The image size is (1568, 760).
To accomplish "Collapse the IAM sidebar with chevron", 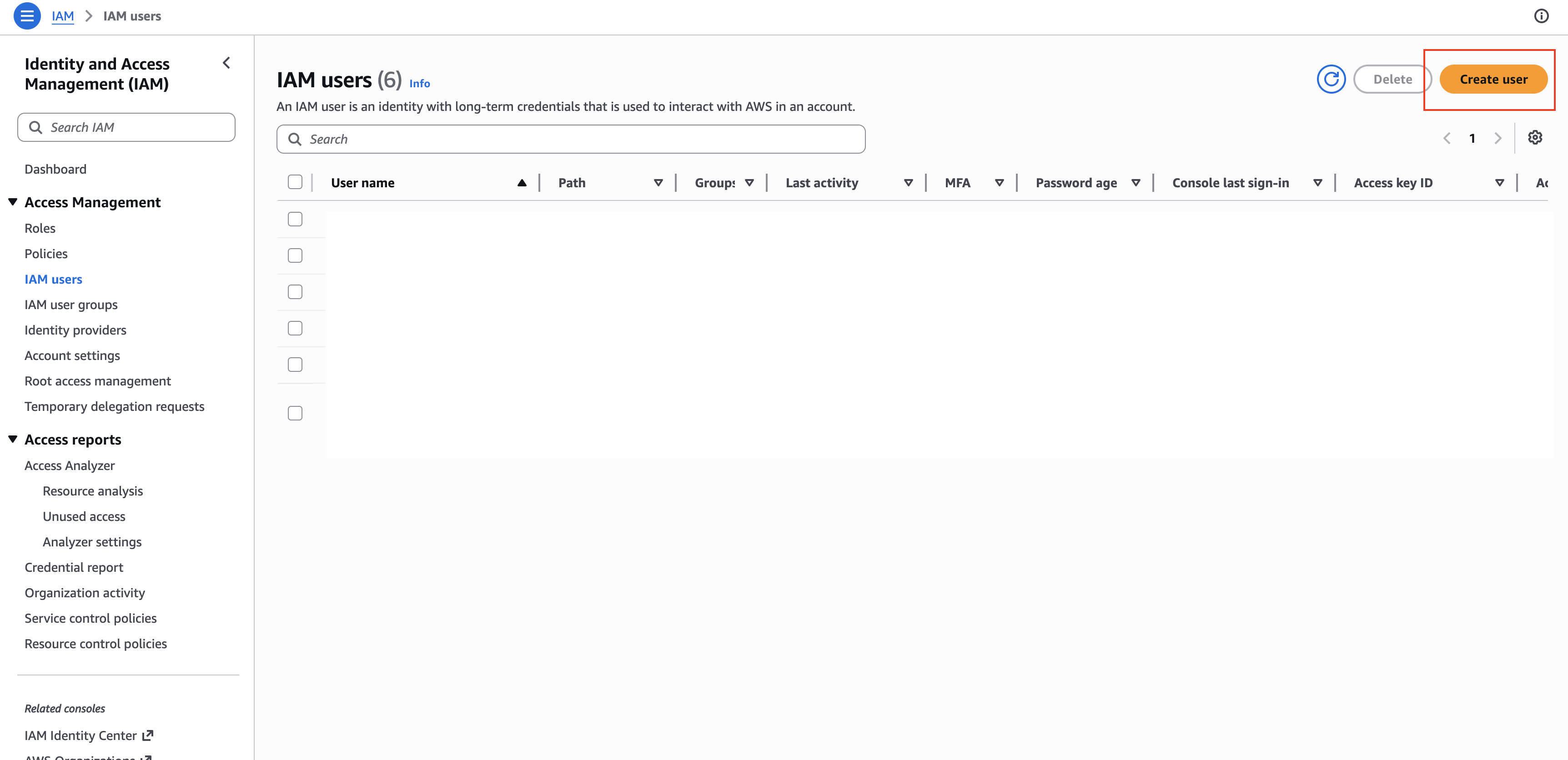I will point(226,63).
